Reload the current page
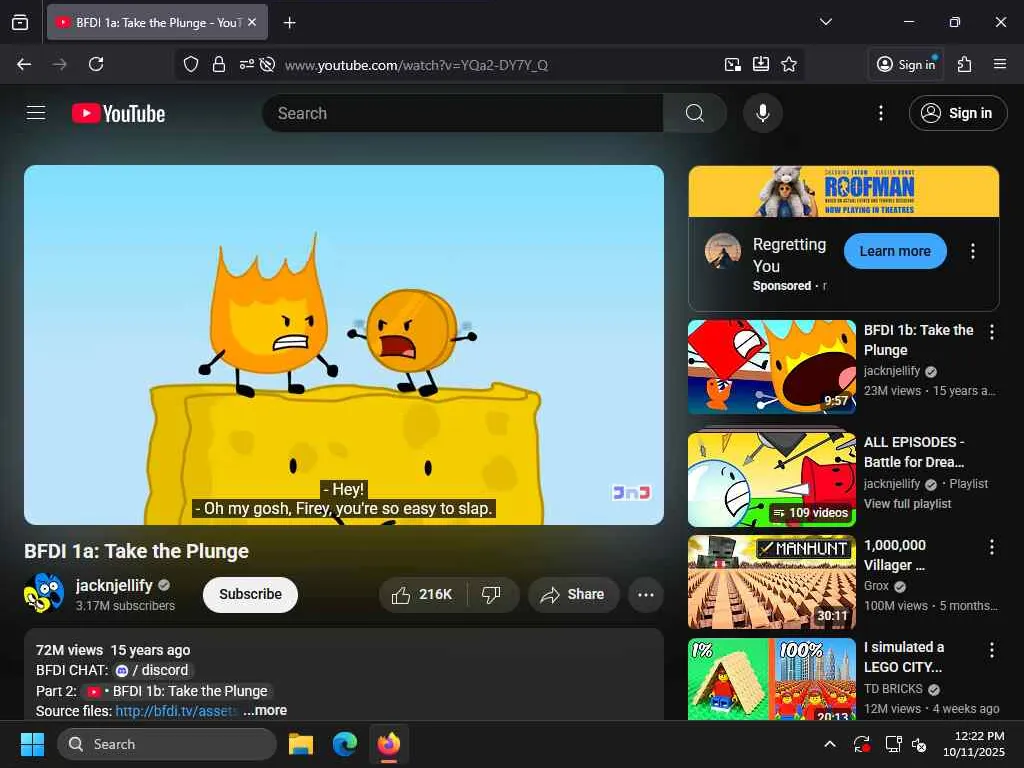Screen dimensions: 1024x768 [96, 64]
